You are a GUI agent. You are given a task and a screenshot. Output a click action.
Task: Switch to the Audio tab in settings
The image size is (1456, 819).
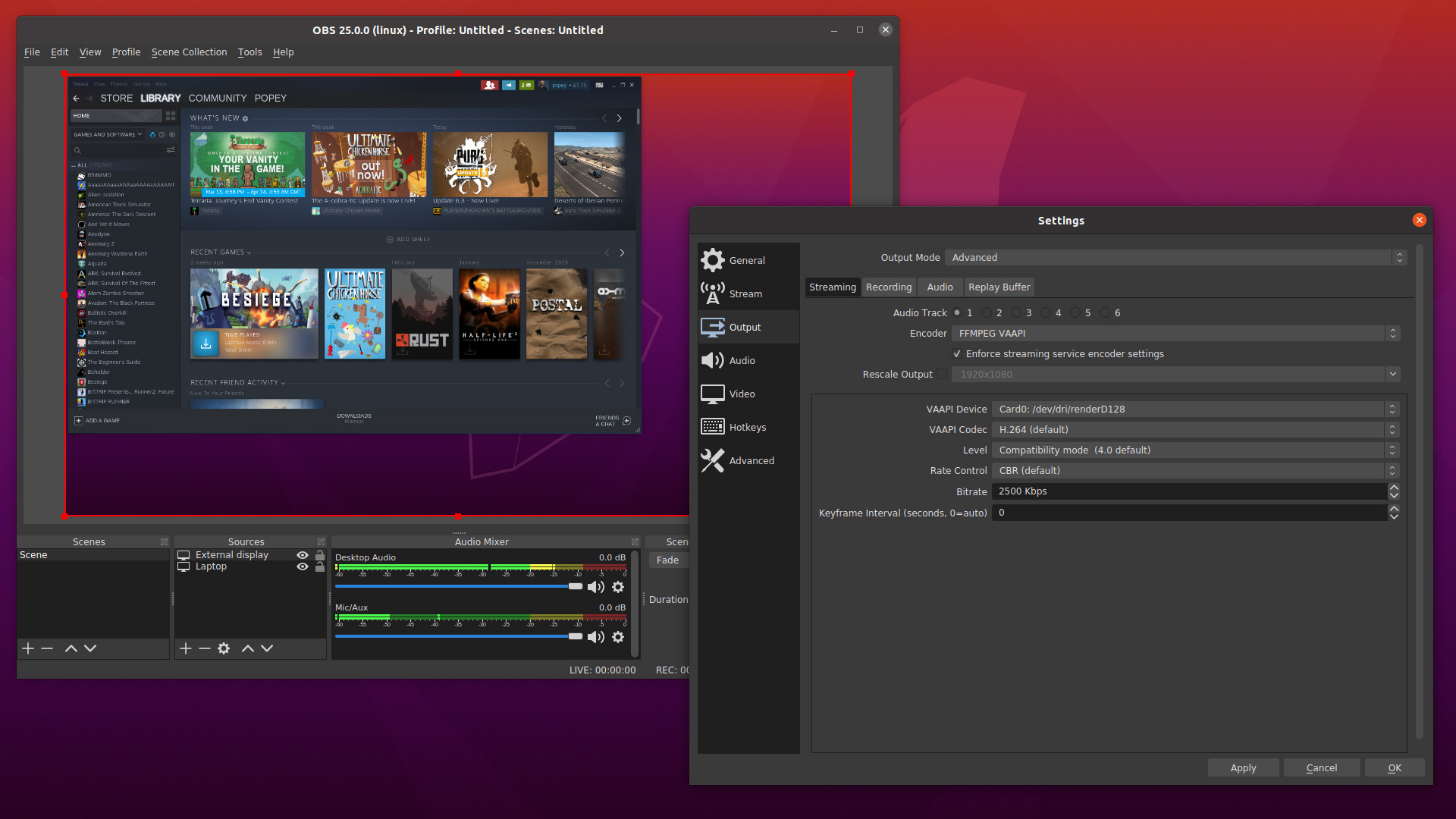(938, 287)
